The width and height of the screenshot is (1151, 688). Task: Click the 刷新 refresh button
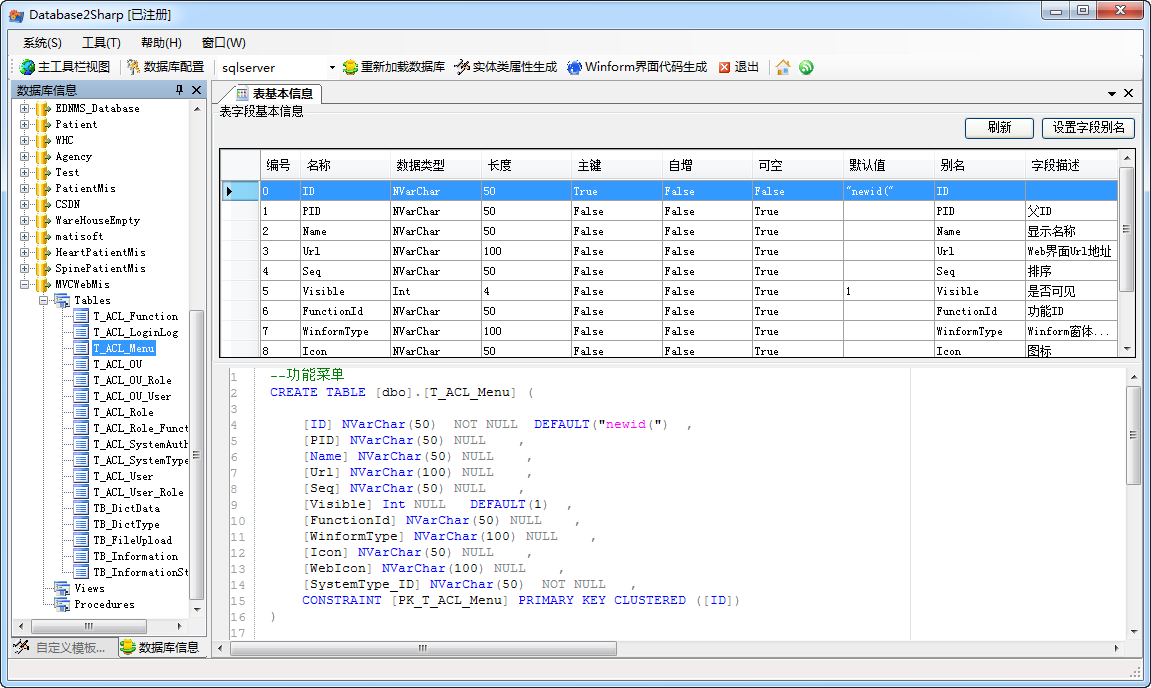pos(999,128)
